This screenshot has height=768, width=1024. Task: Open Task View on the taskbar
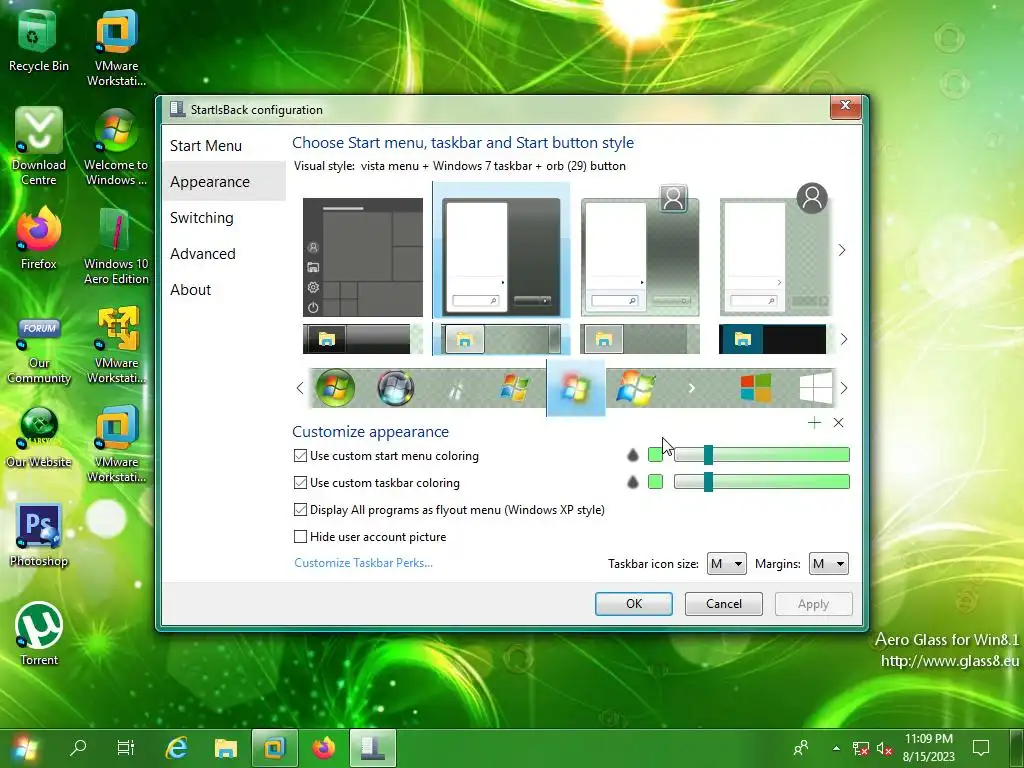pos(125,747)
